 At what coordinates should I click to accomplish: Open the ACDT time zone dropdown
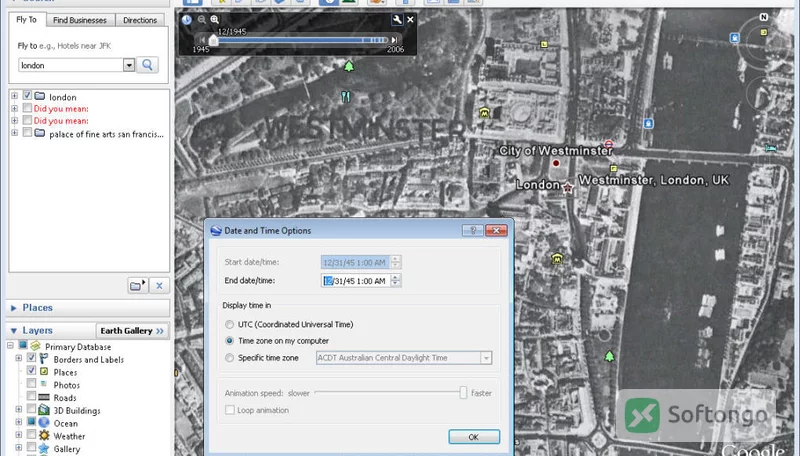click(486, 358)
